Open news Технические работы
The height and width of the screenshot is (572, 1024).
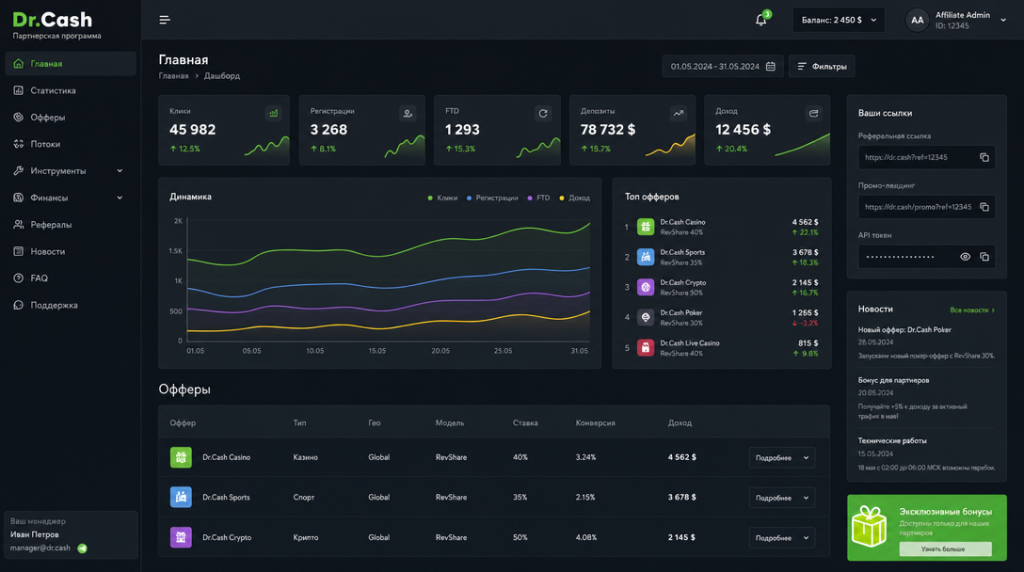[x=892, y=441]
